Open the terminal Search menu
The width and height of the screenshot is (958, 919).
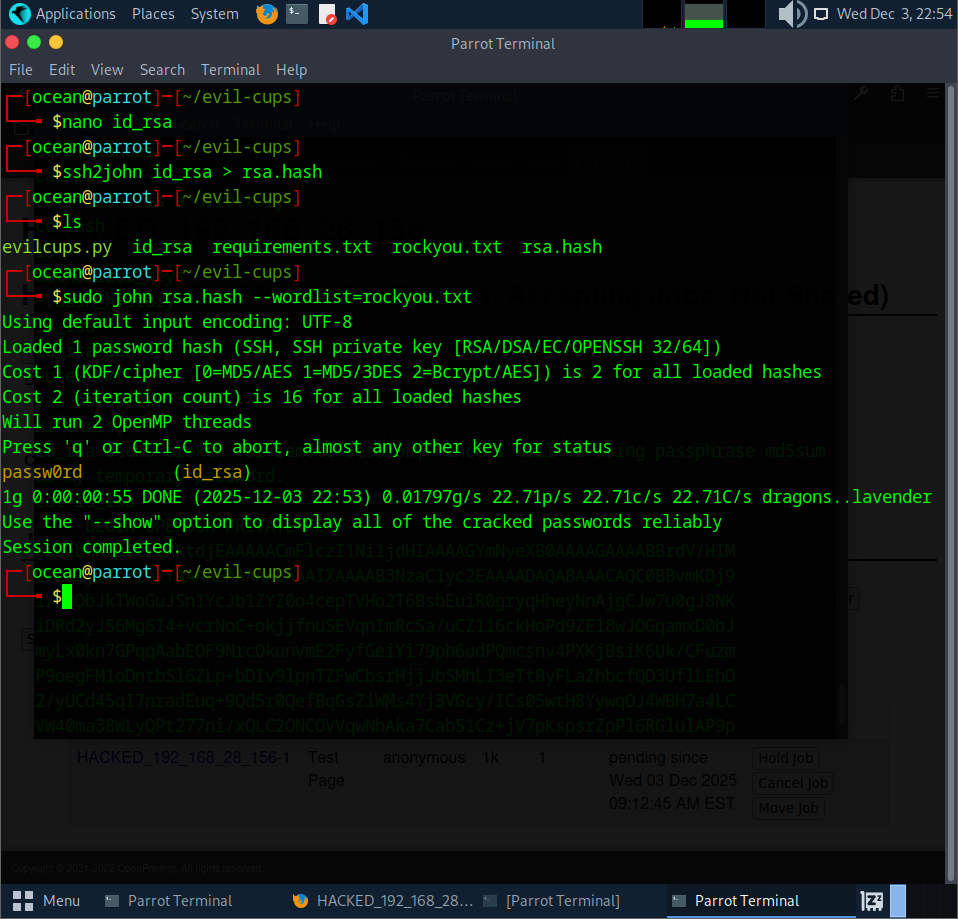(x=162, y=70)
